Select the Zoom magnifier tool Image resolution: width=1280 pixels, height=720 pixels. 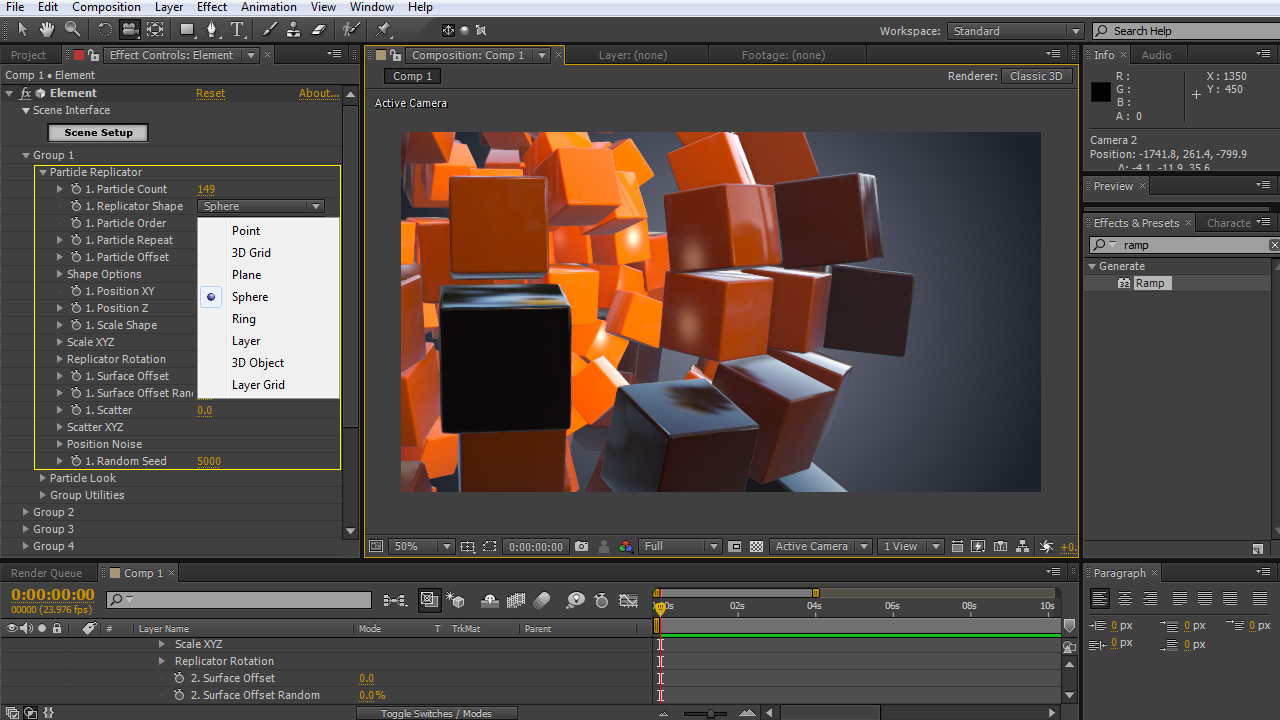click(x=73, y=30)
